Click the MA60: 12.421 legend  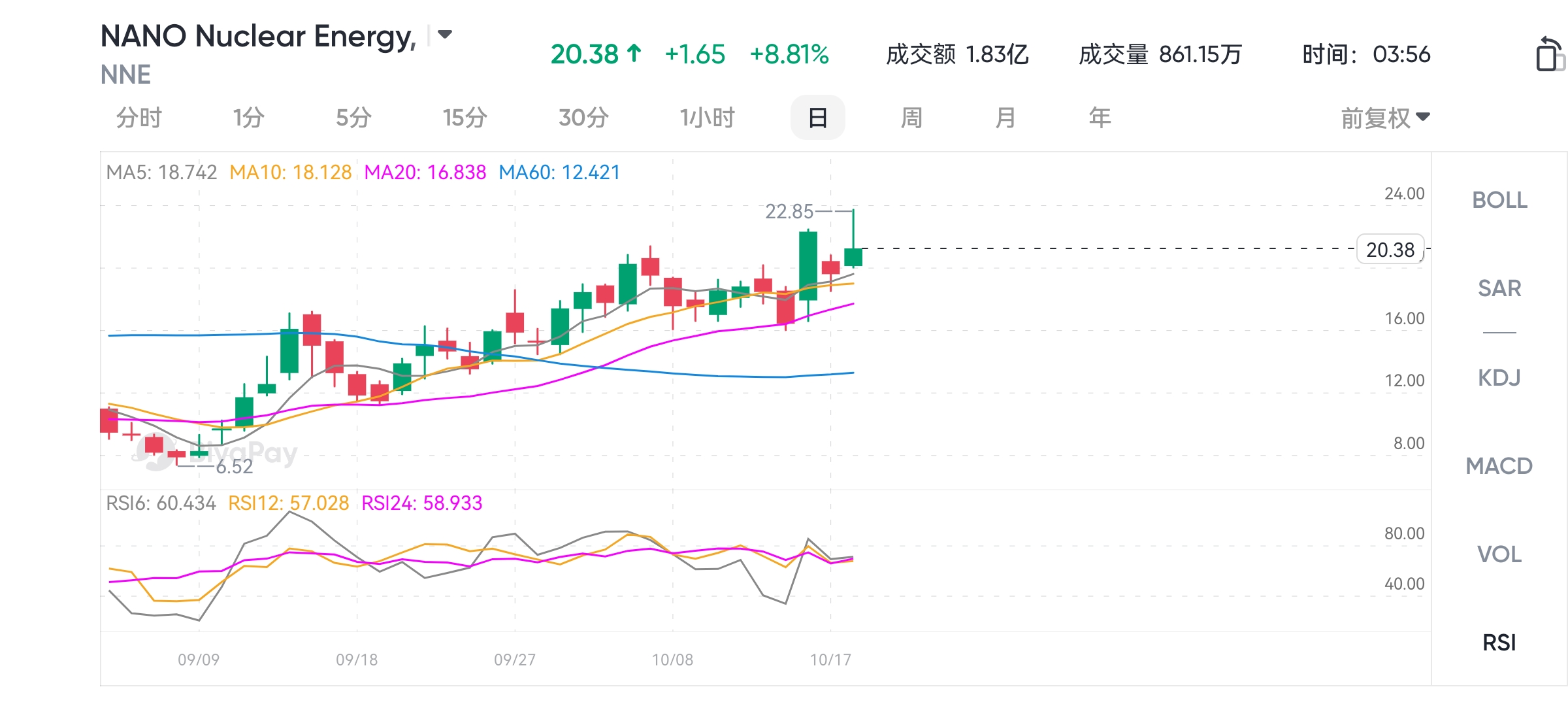tap(559, 172)
